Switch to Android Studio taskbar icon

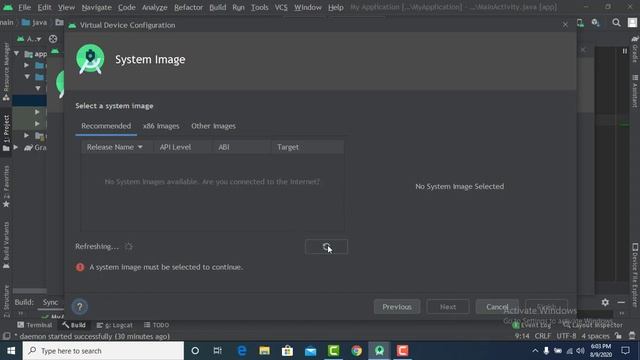pos(379,351)
